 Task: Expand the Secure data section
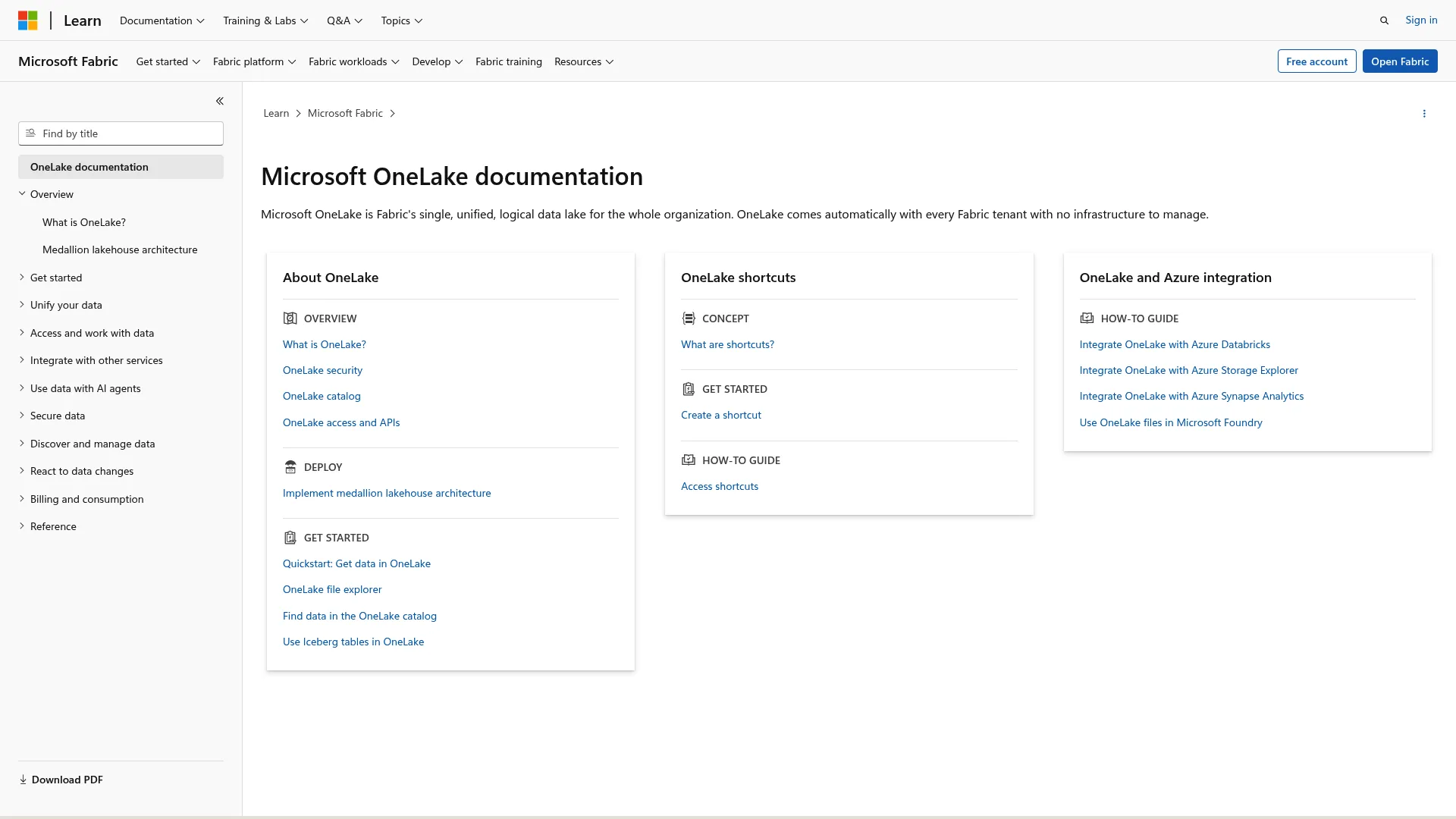22,416
